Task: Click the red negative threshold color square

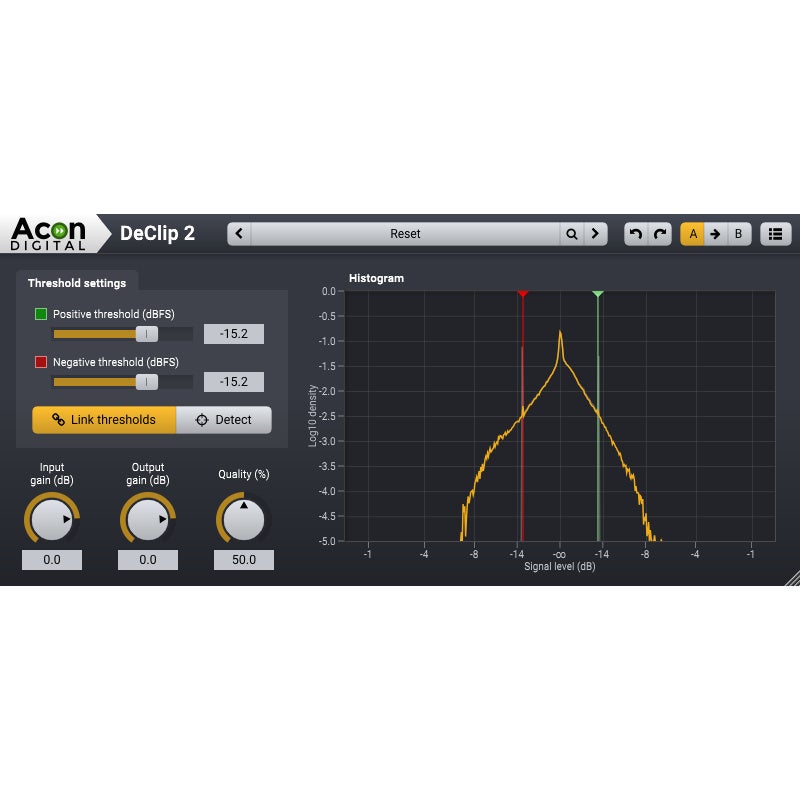Action: point(41,362)
